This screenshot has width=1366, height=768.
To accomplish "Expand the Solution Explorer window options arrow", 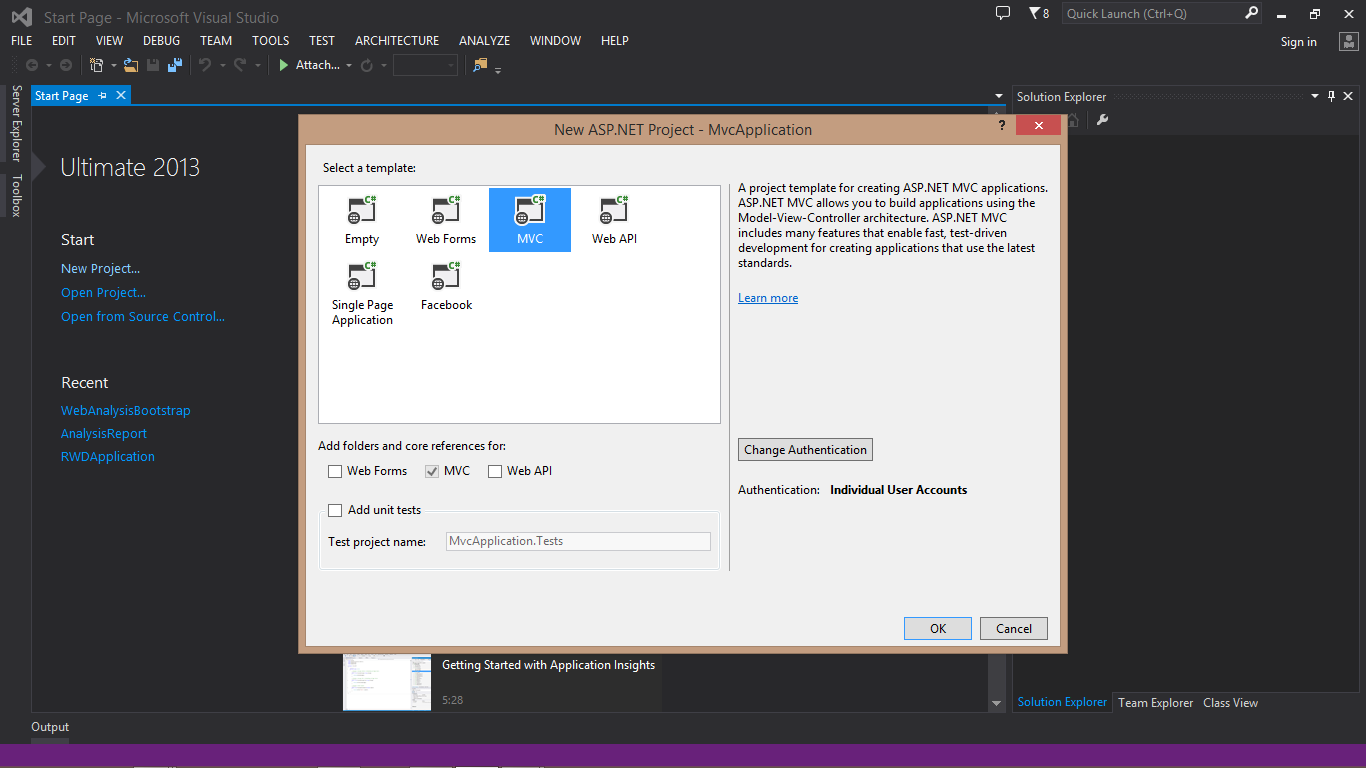I will pos(1315,97).
